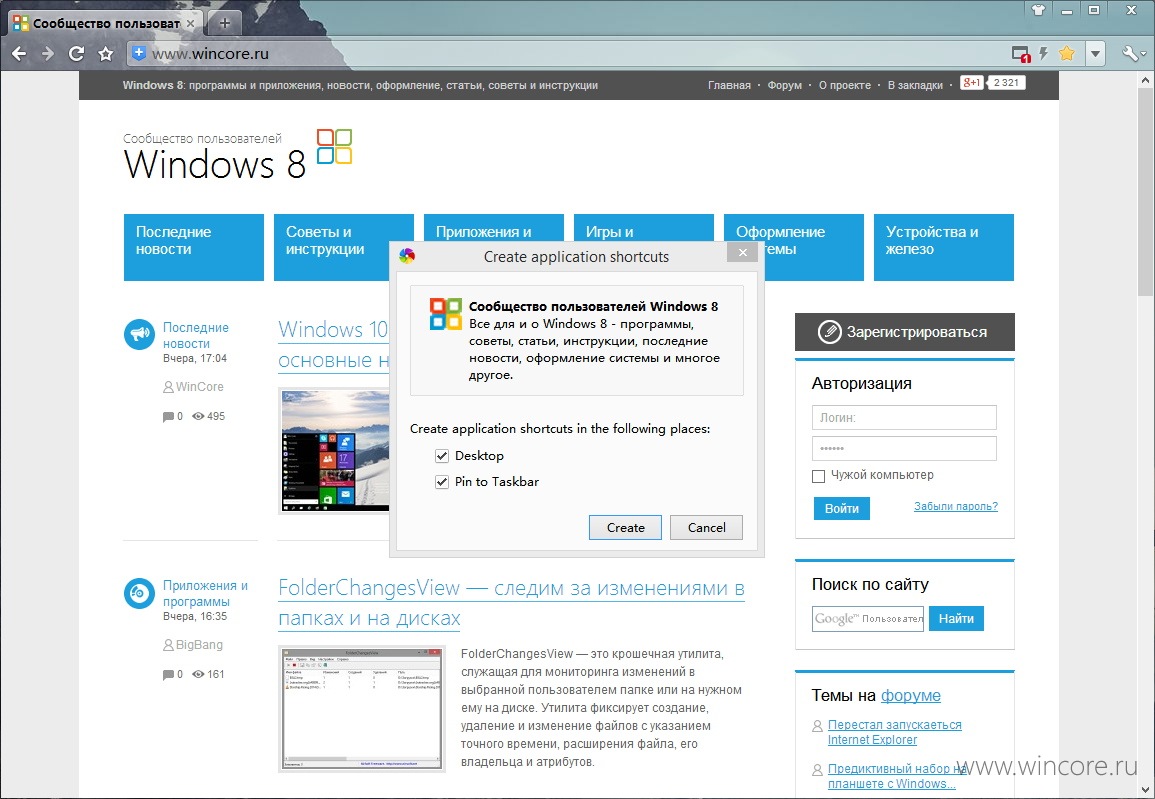Click the Войти login button
The width and height of the screenshot is (1155, 799).
842,508
